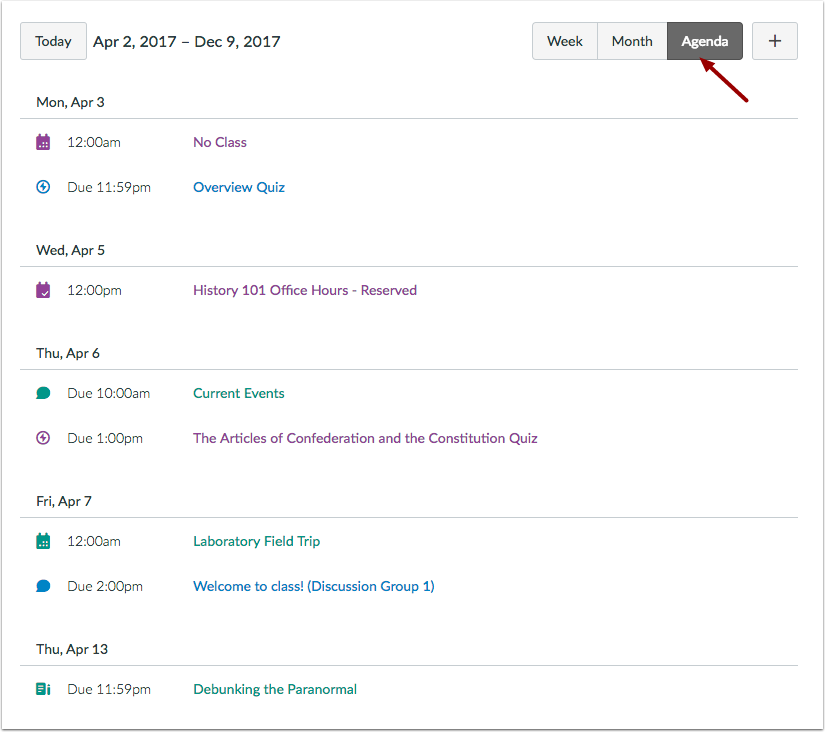Click the Wed, Apr 5 date heading
The width and height of the screenshot is (825, 732).
point(70,250)
